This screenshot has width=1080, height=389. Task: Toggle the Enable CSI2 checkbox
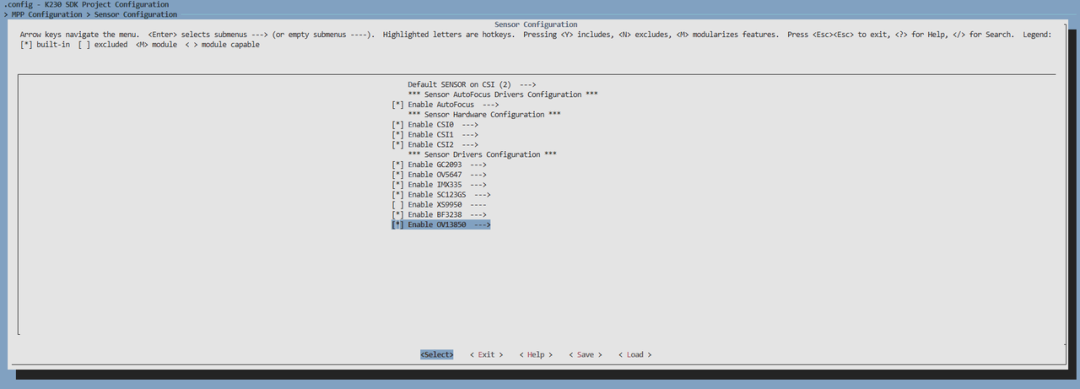pyautogui.click(x=397, y=145)
